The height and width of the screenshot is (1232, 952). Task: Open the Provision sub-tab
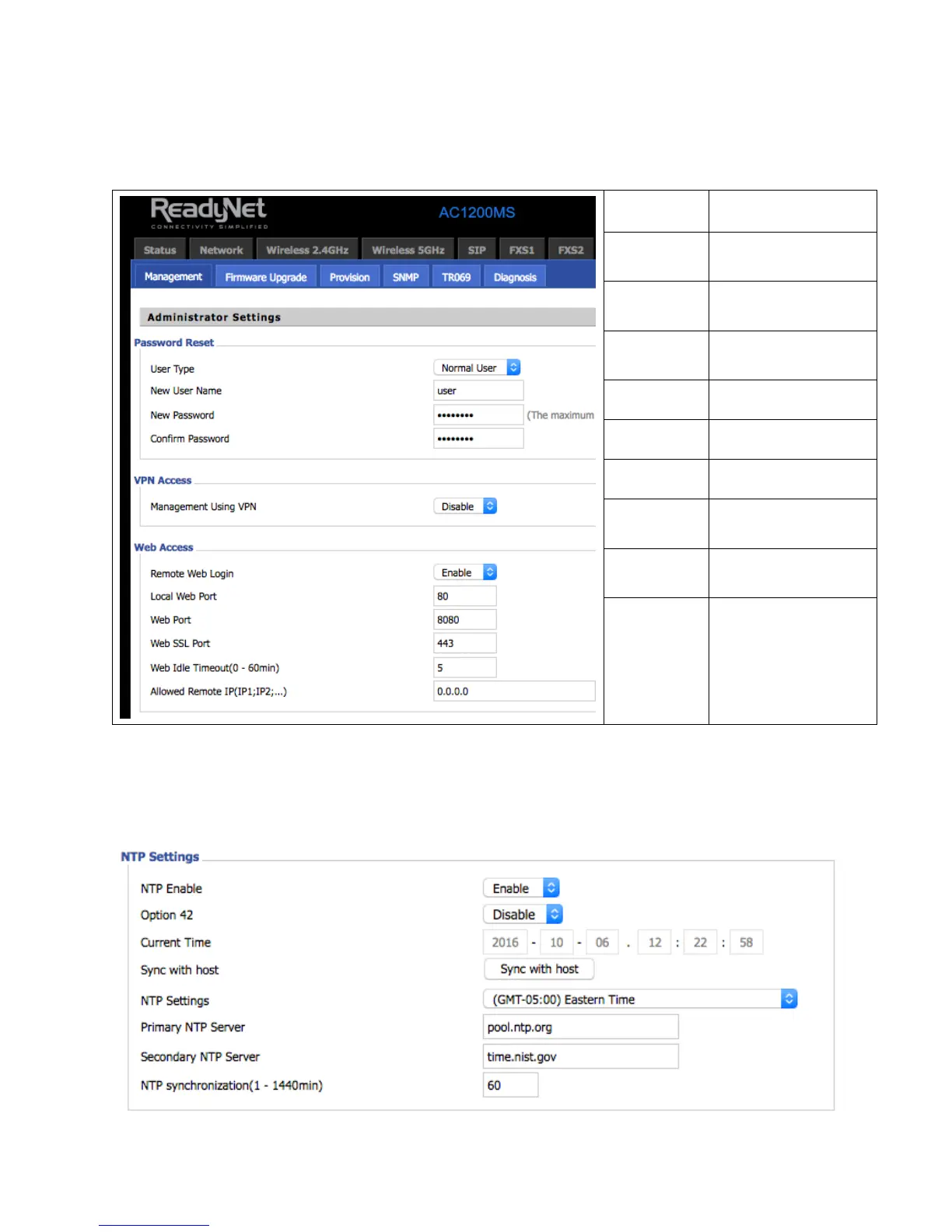point(350,277)
